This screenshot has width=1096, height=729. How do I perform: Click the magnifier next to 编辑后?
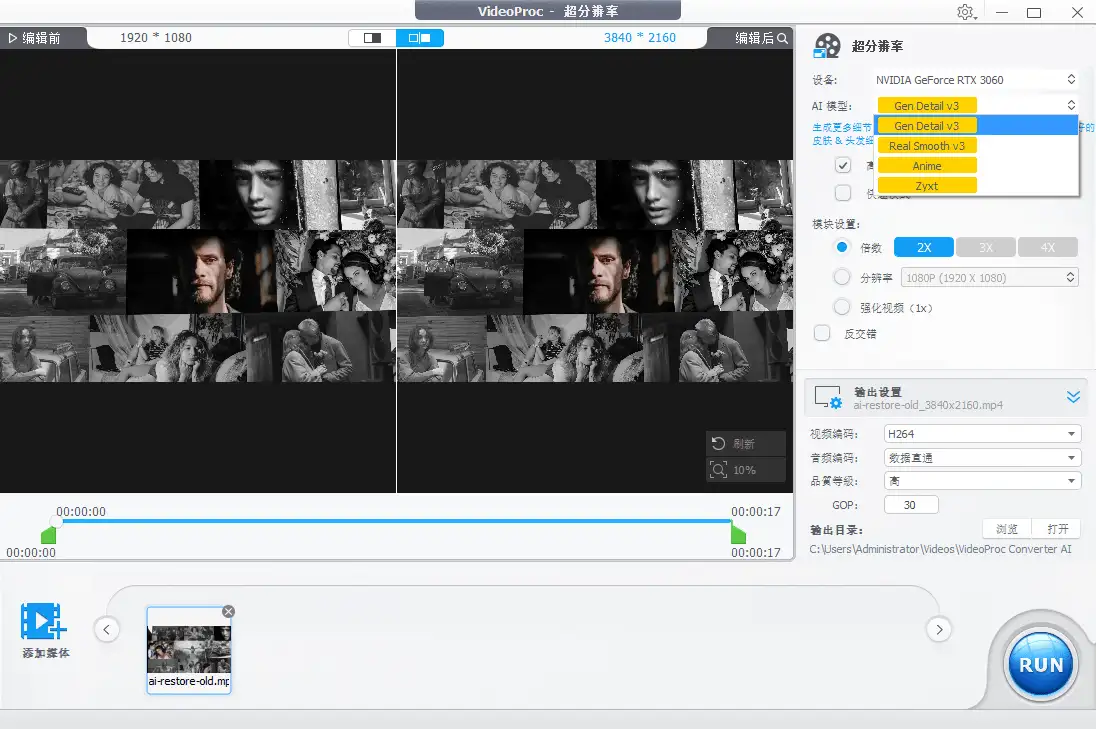782,38
